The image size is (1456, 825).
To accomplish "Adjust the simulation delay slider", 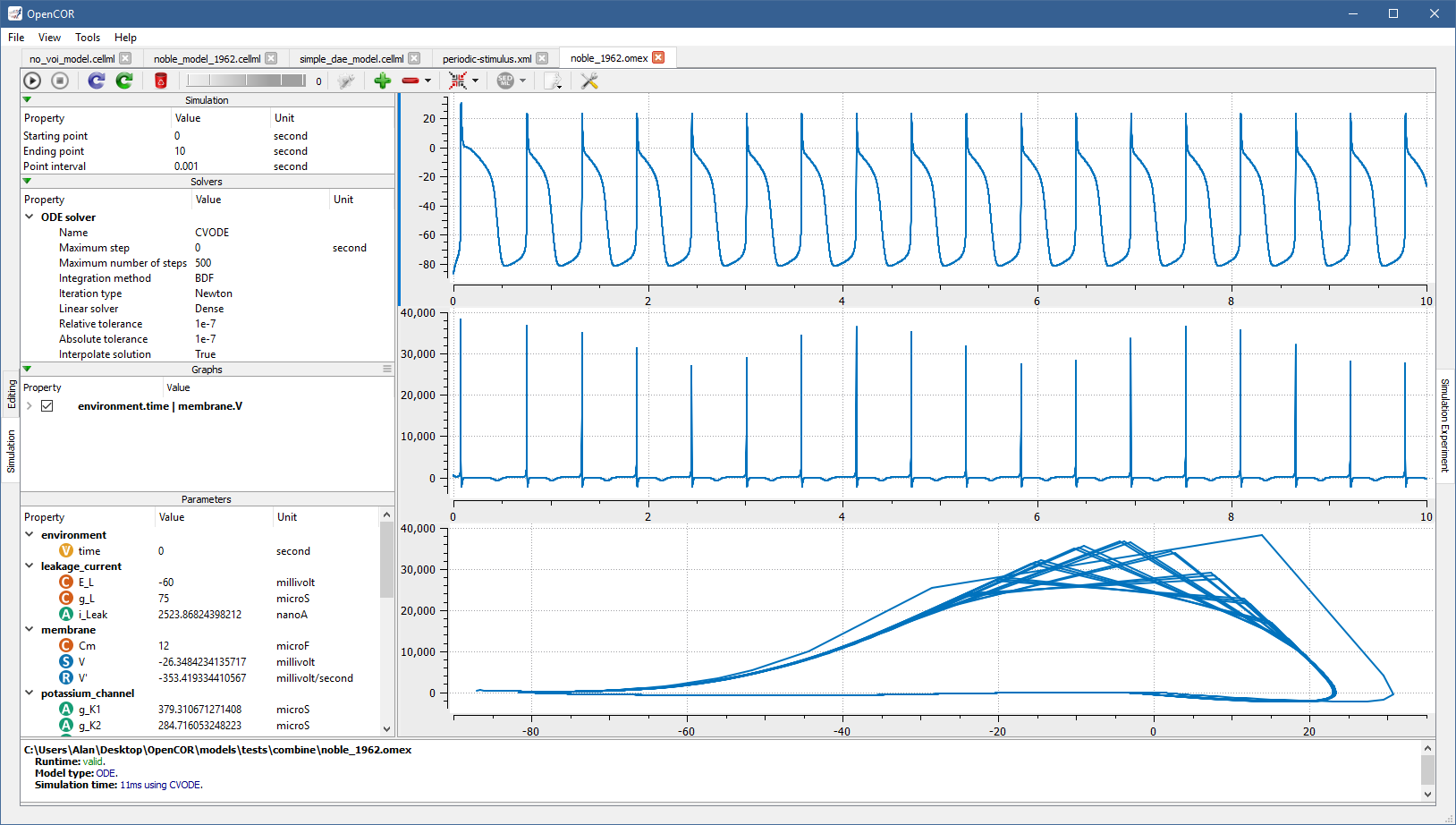I will 246,81.
